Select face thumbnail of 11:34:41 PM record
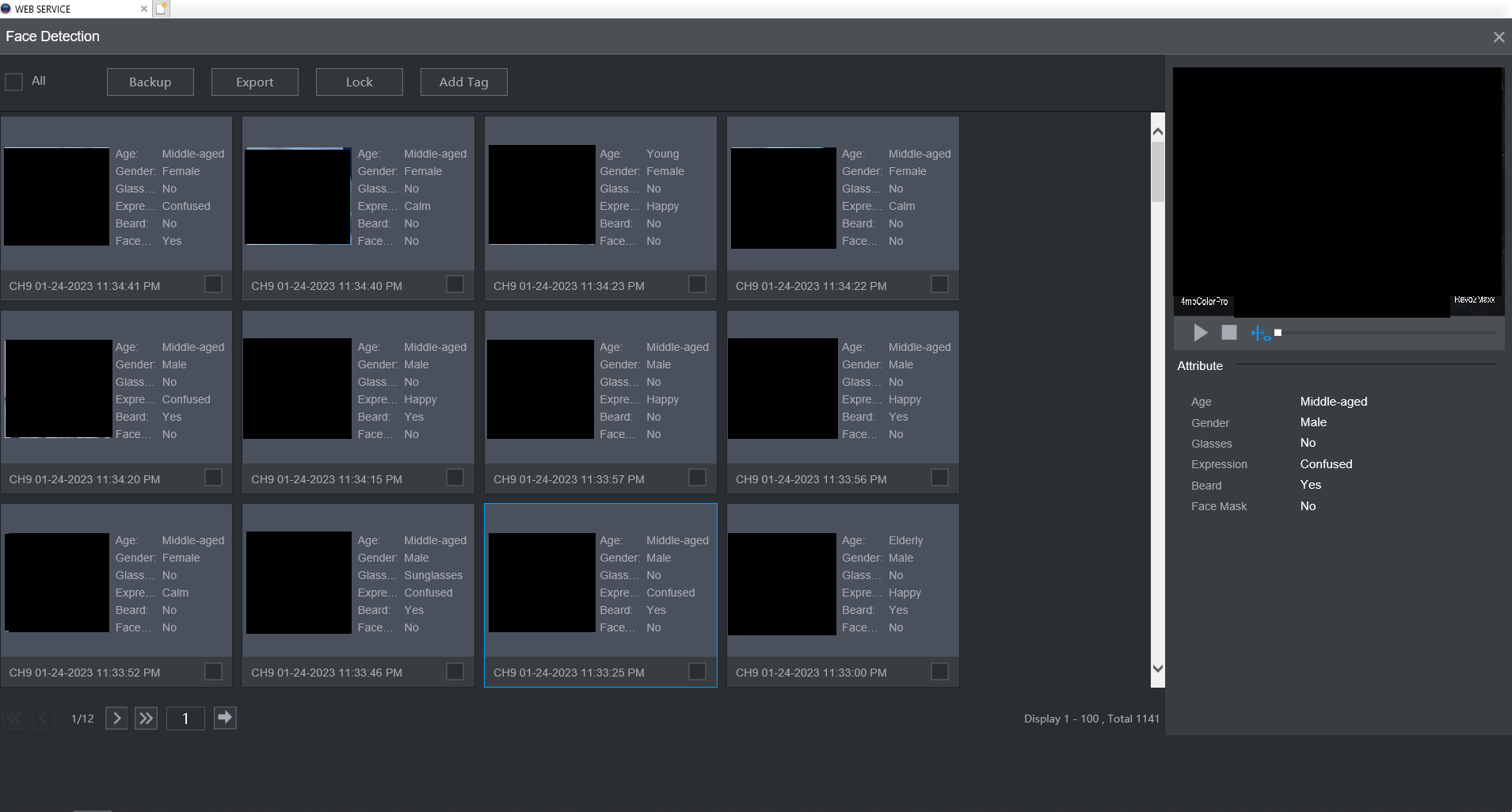This screenshot has width=1512, height=812. click(x=57, y=196)
